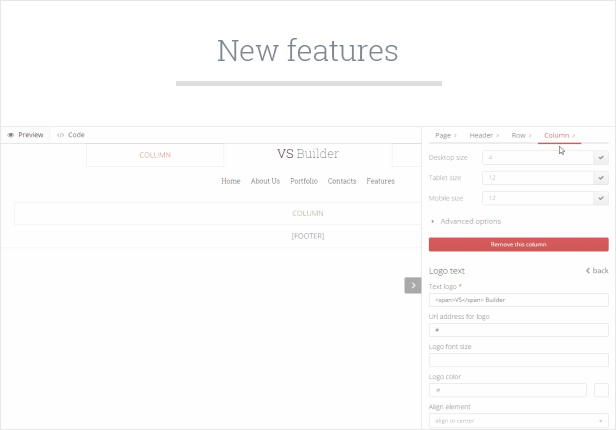
Task: Open the Align element dropdown
Action: (519, 421)
